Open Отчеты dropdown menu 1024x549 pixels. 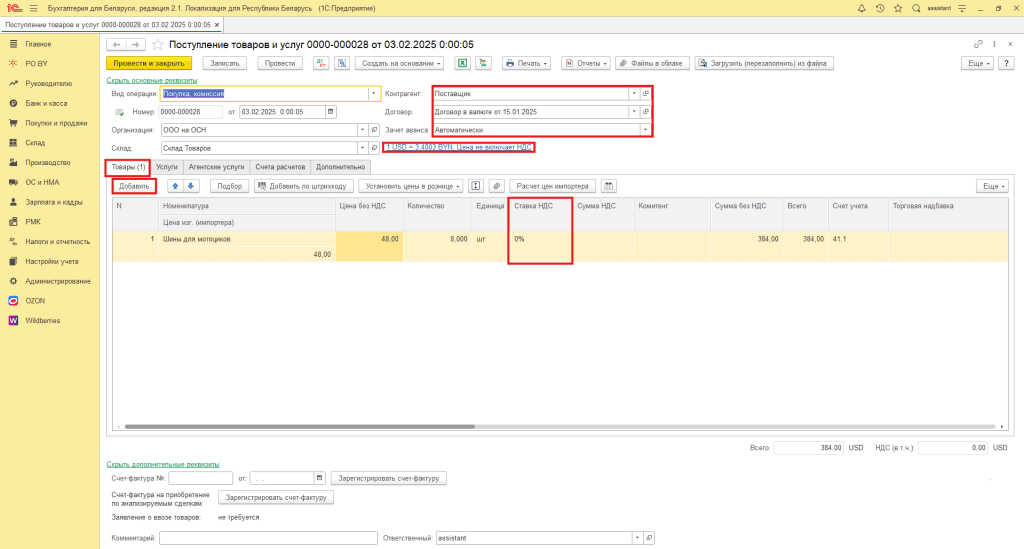coord(586,63)
